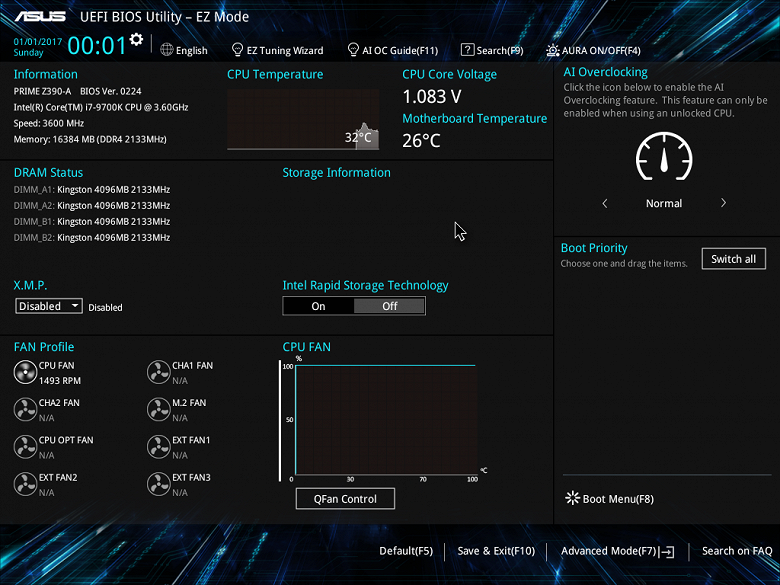Screen dimensions: 780x585
Task: Click the Normal overclocking mode label
Action: (664, 203)
